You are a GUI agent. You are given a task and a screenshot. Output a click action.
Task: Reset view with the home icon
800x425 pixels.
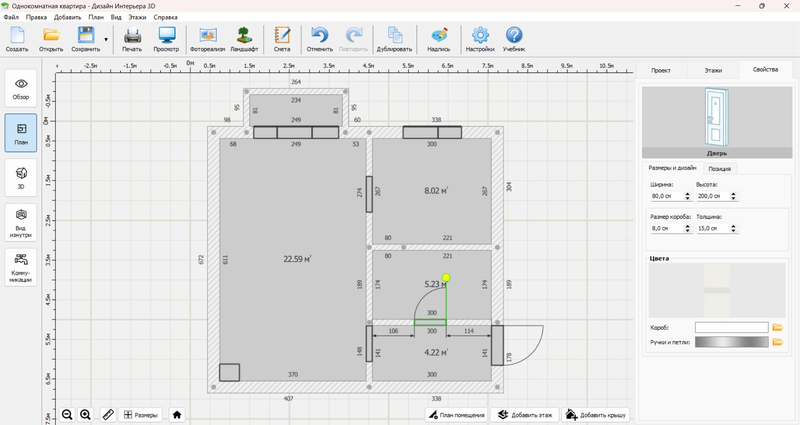coord(177,414)
